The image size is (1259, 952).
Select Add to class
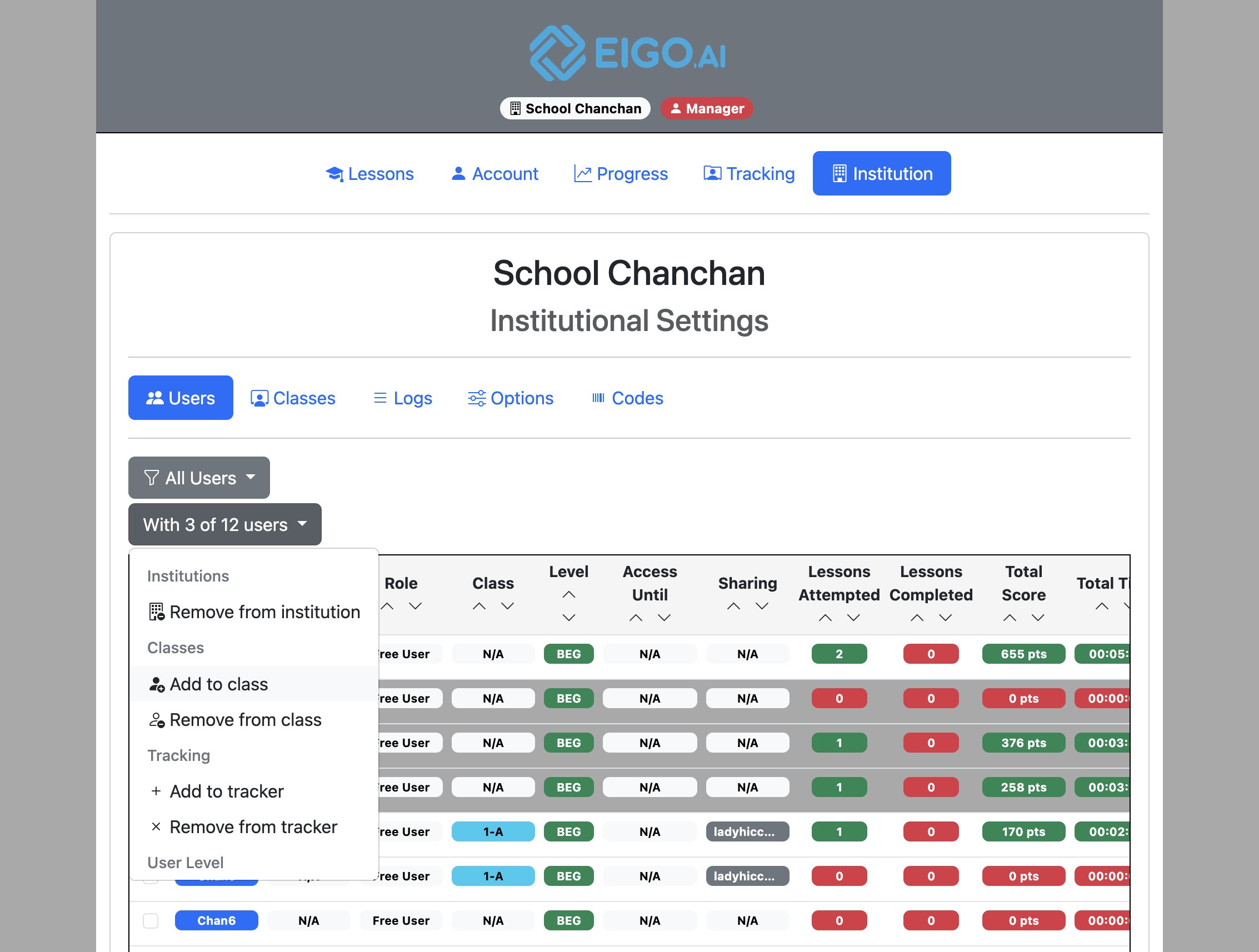coord(254,683)
